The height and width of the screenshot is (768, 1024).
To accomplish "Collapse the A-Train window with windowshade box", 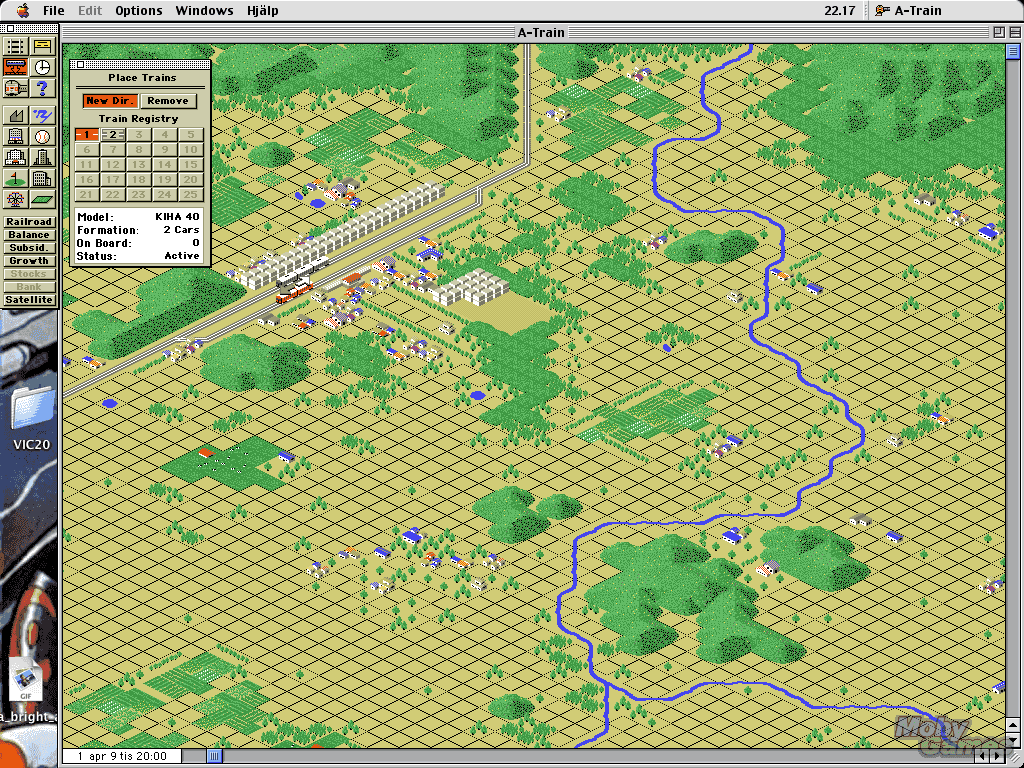I will (1014, 31).
